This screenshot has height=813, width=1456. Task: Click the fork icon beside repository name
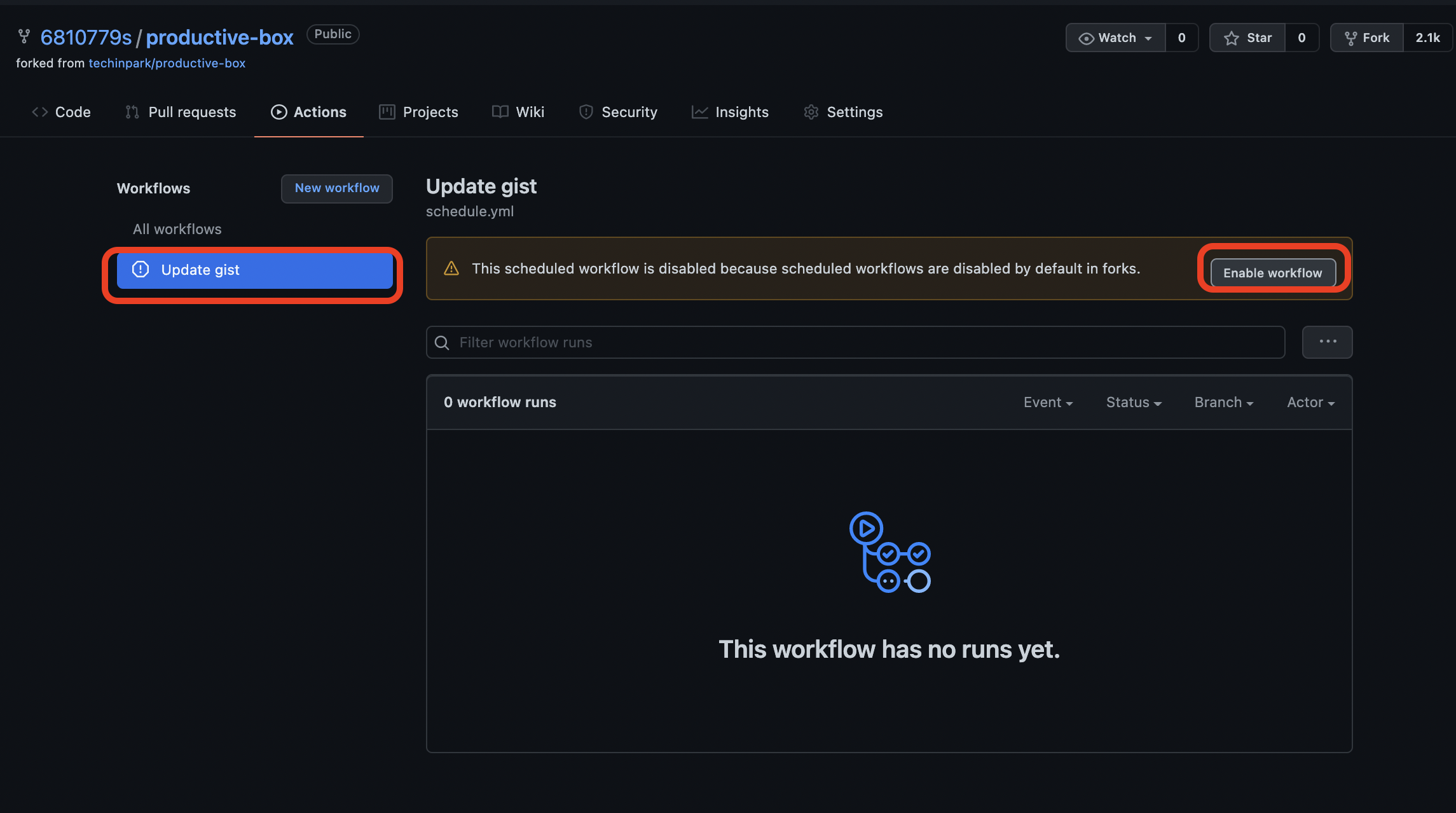24,36
